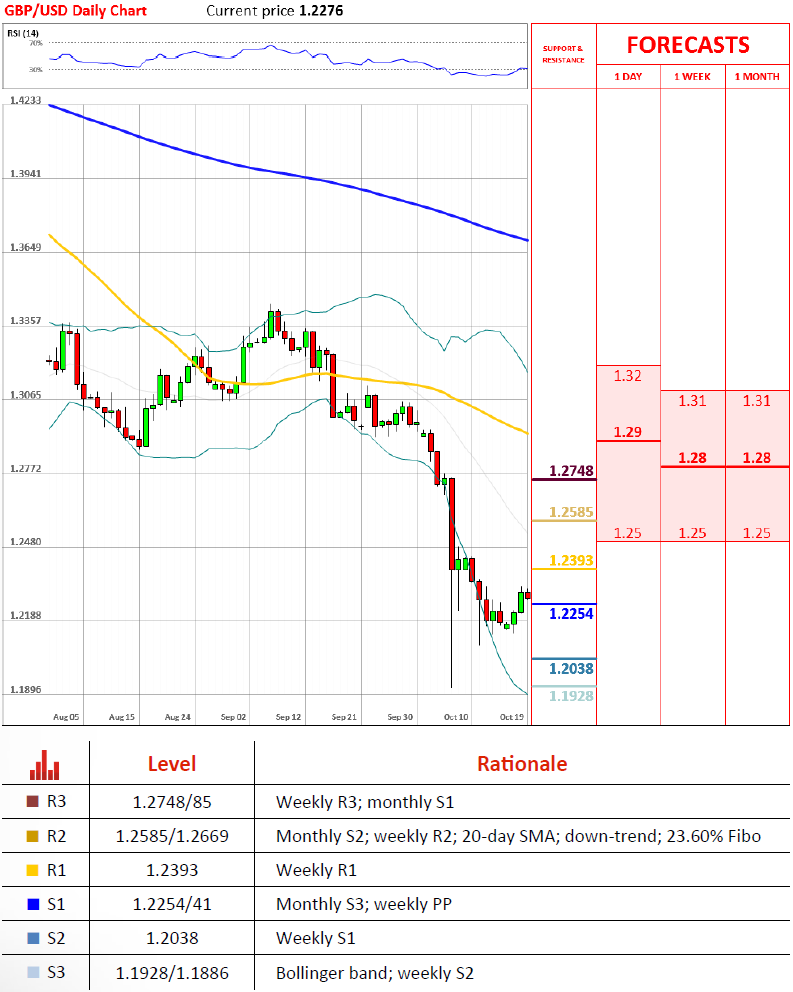Viewport: 793px width, 992px height.
Task: Click the 1.1928 support level label
Action: 571,696
